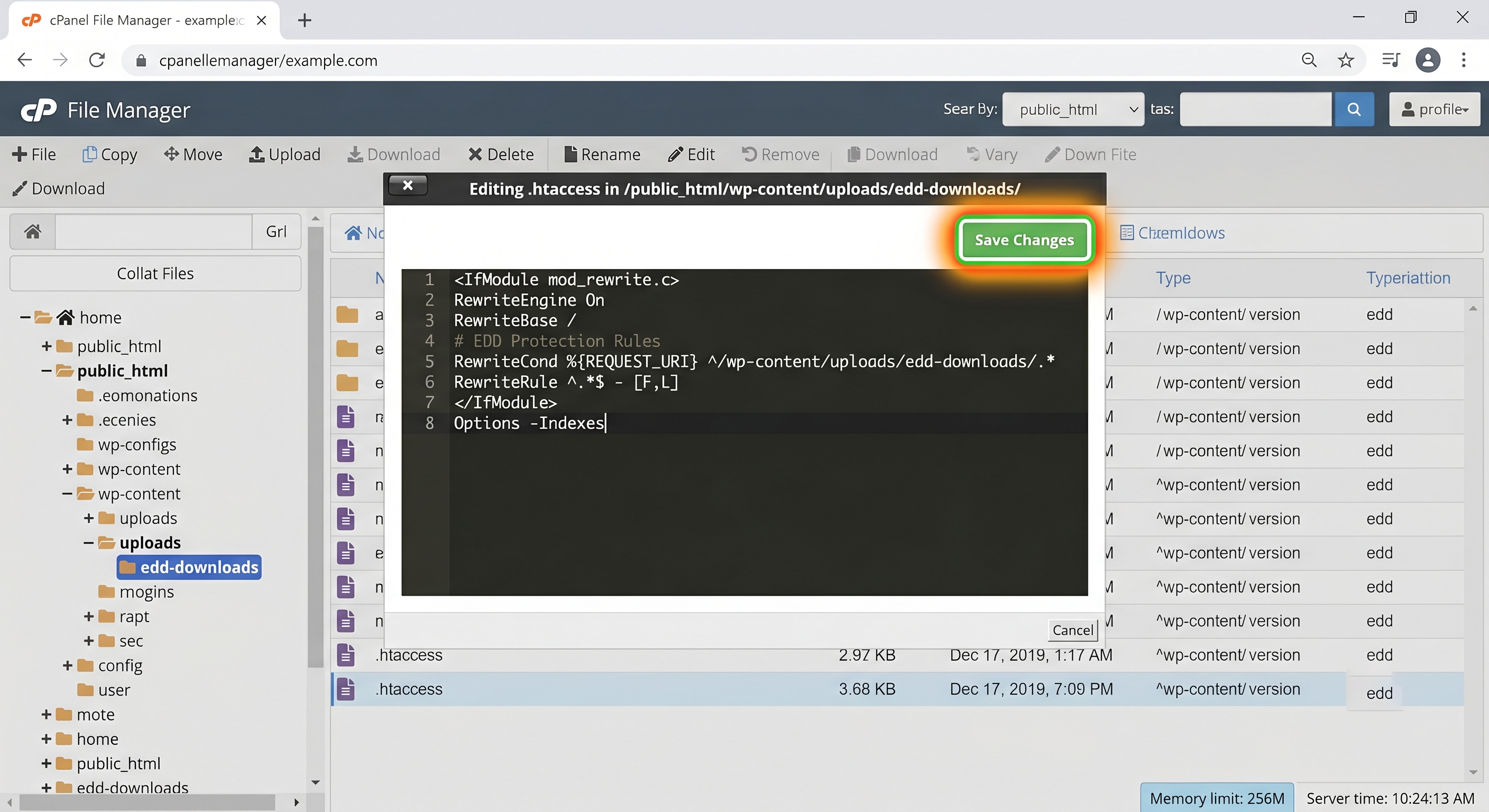Cancel editing the .htaccess file
This screenshot has height=812, width=1489.
click(x=1072, y=630)
